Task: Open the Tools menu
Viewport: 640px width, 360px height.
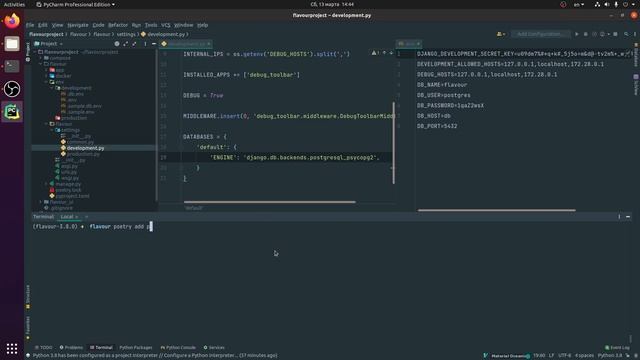Action: pyautogui.click(x=151, y=25)
